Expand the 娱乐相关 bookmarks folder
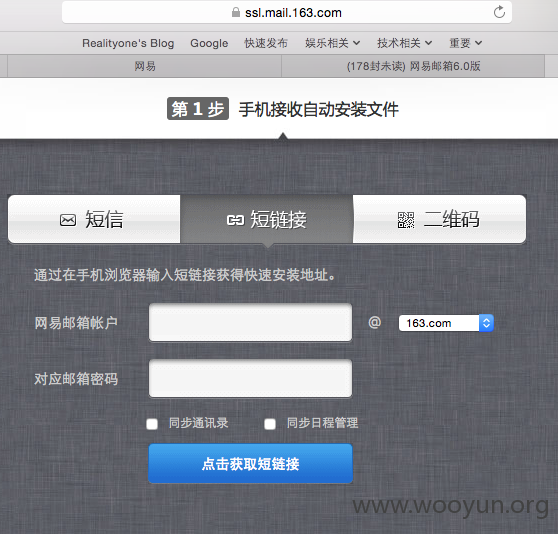 333,43
